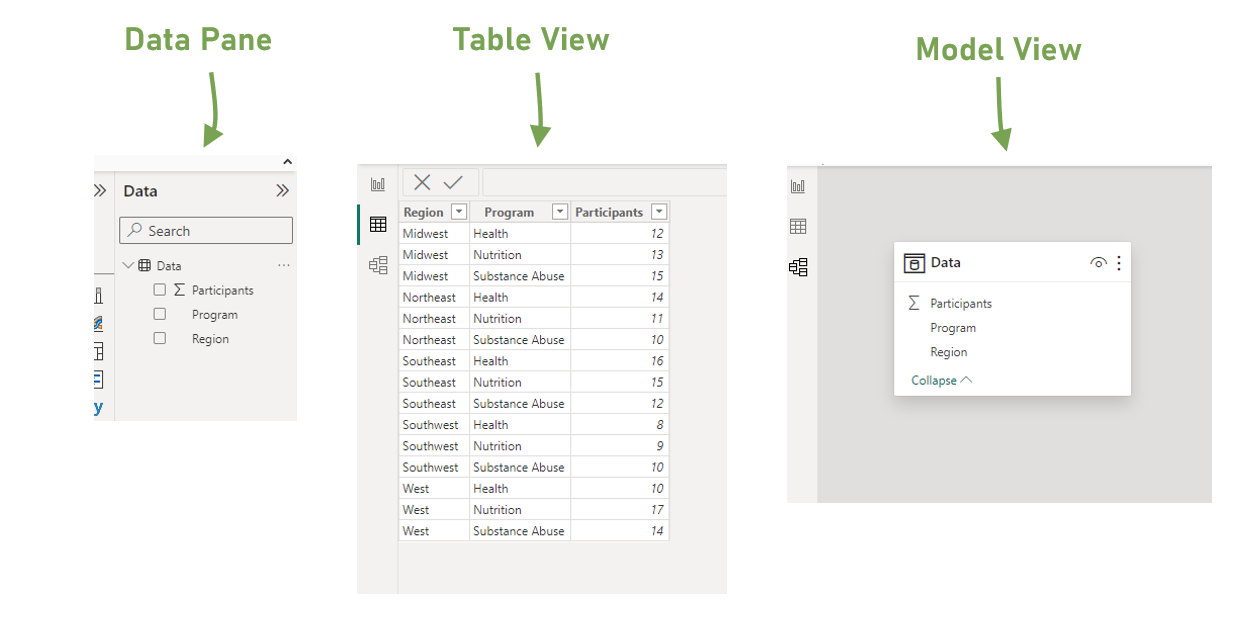Open the Region column filter dropdown
1257x625 pixels.
458,211
